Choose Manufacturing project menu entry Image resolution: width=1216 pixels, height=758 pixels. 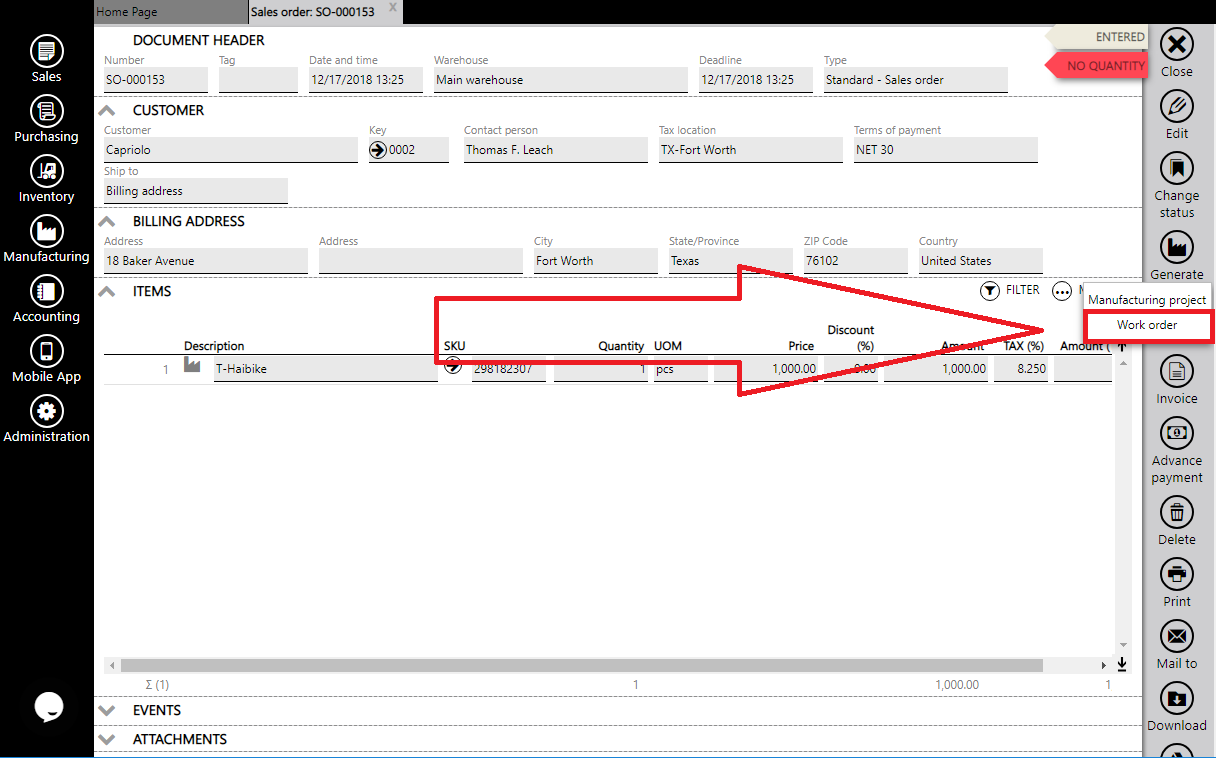pyautogui.click(x=1147, y=300)
